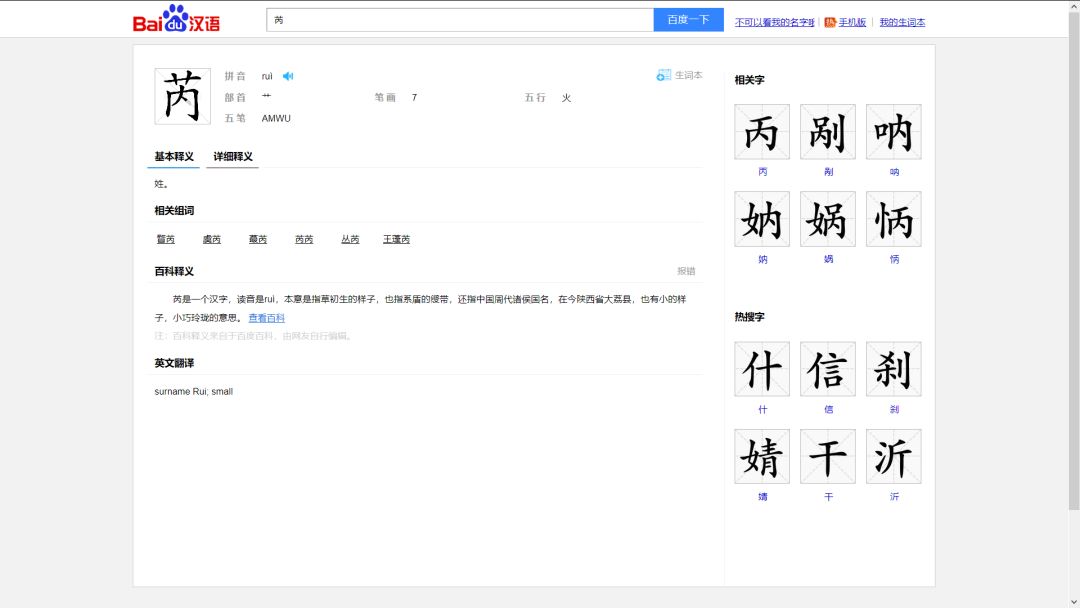
Task: Click the 手机版 mobile version icon
Action: pyautogui.click(x=830, y=22)
